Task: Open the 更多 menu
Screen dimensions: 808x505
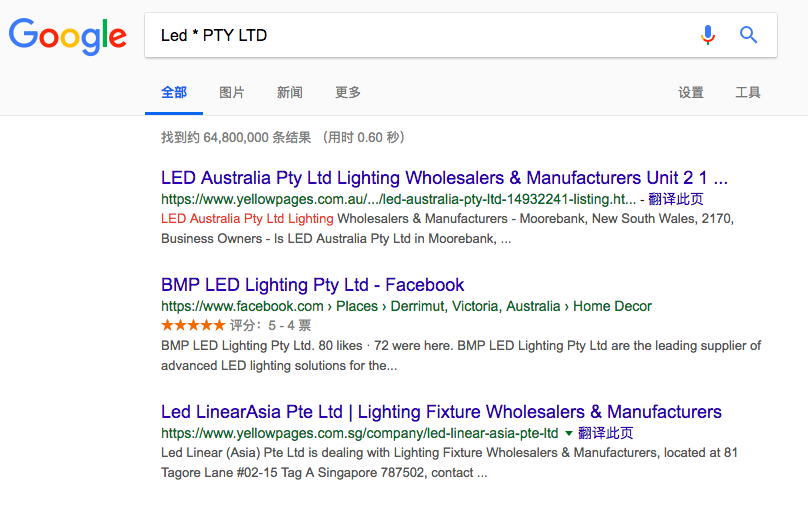Action: tap(348, 93)
